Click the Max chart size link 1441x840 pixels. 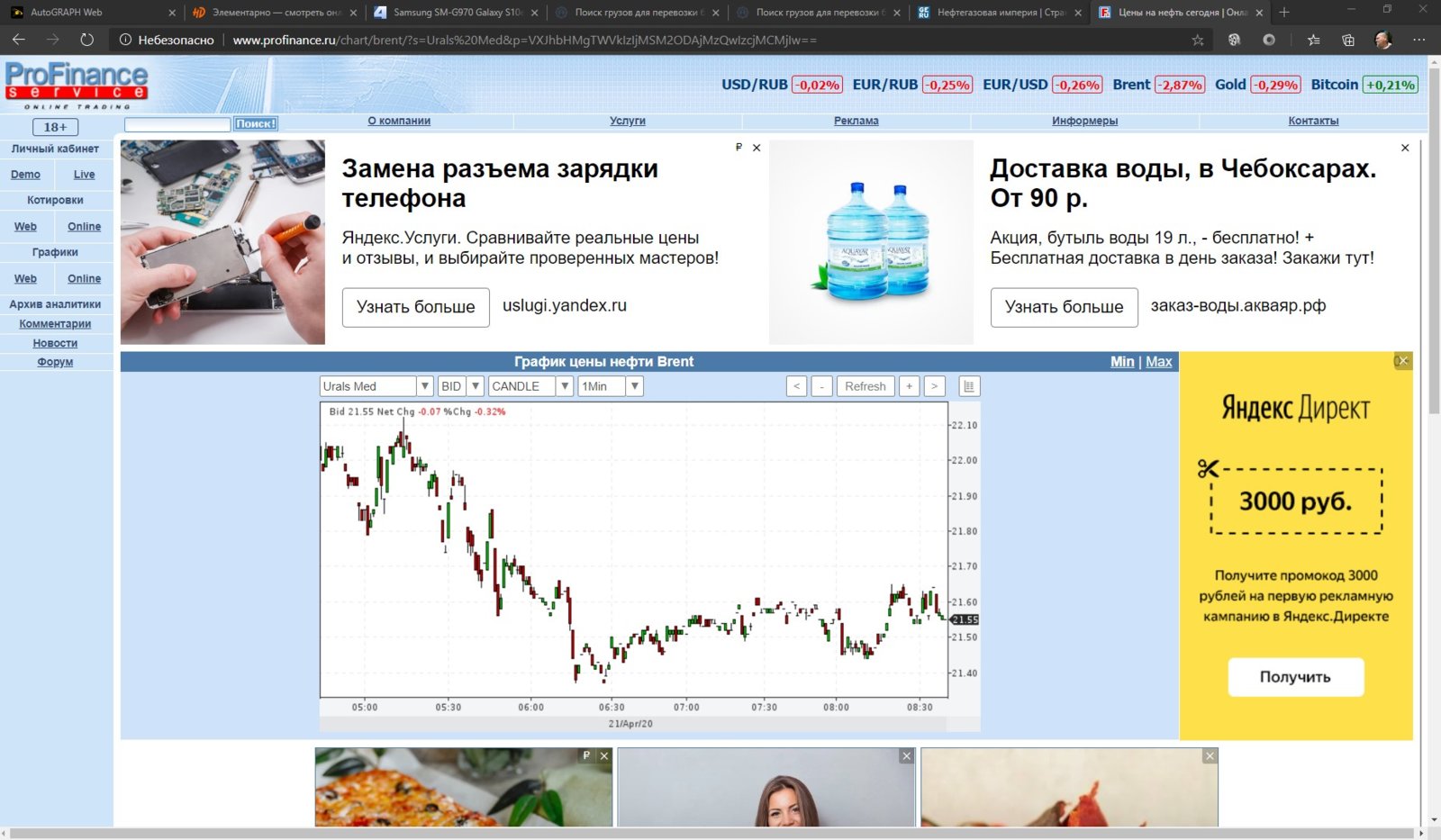(1158, 361)
